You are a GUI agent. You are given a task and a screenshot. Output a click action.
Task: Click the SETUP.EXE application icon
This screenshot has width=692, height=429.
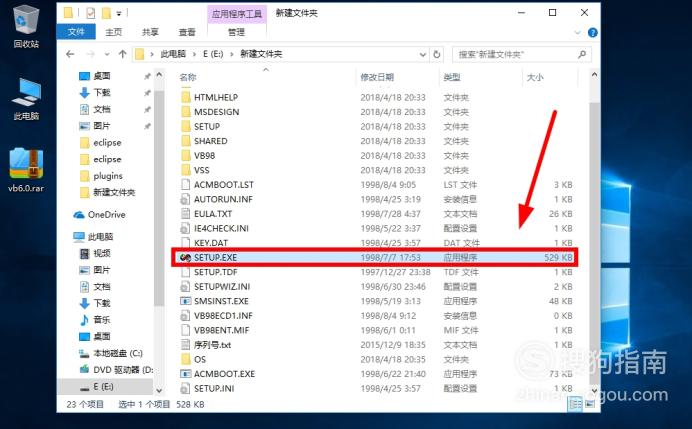point(185,257)
